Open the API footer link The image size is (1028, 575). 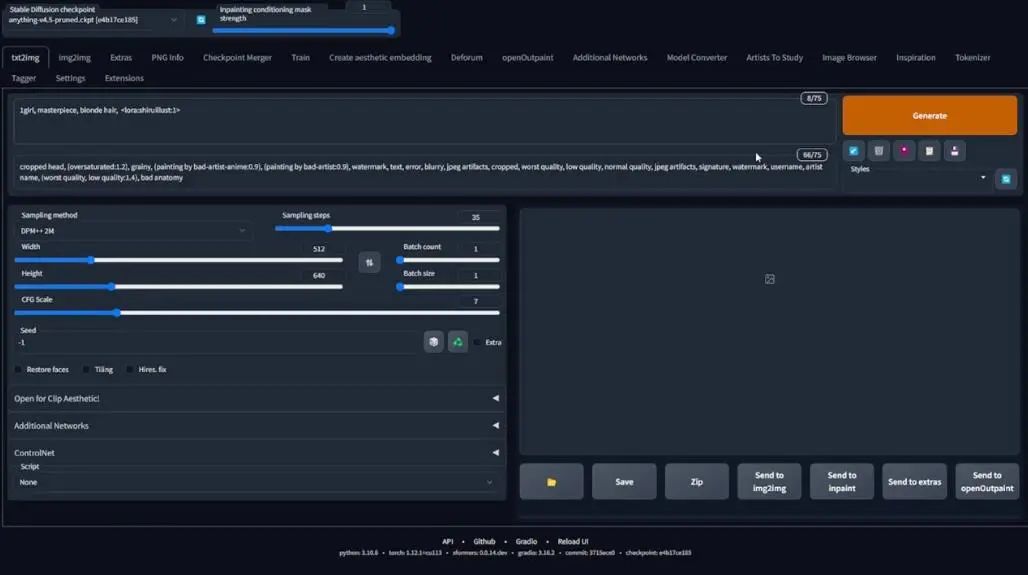[448, 542]
